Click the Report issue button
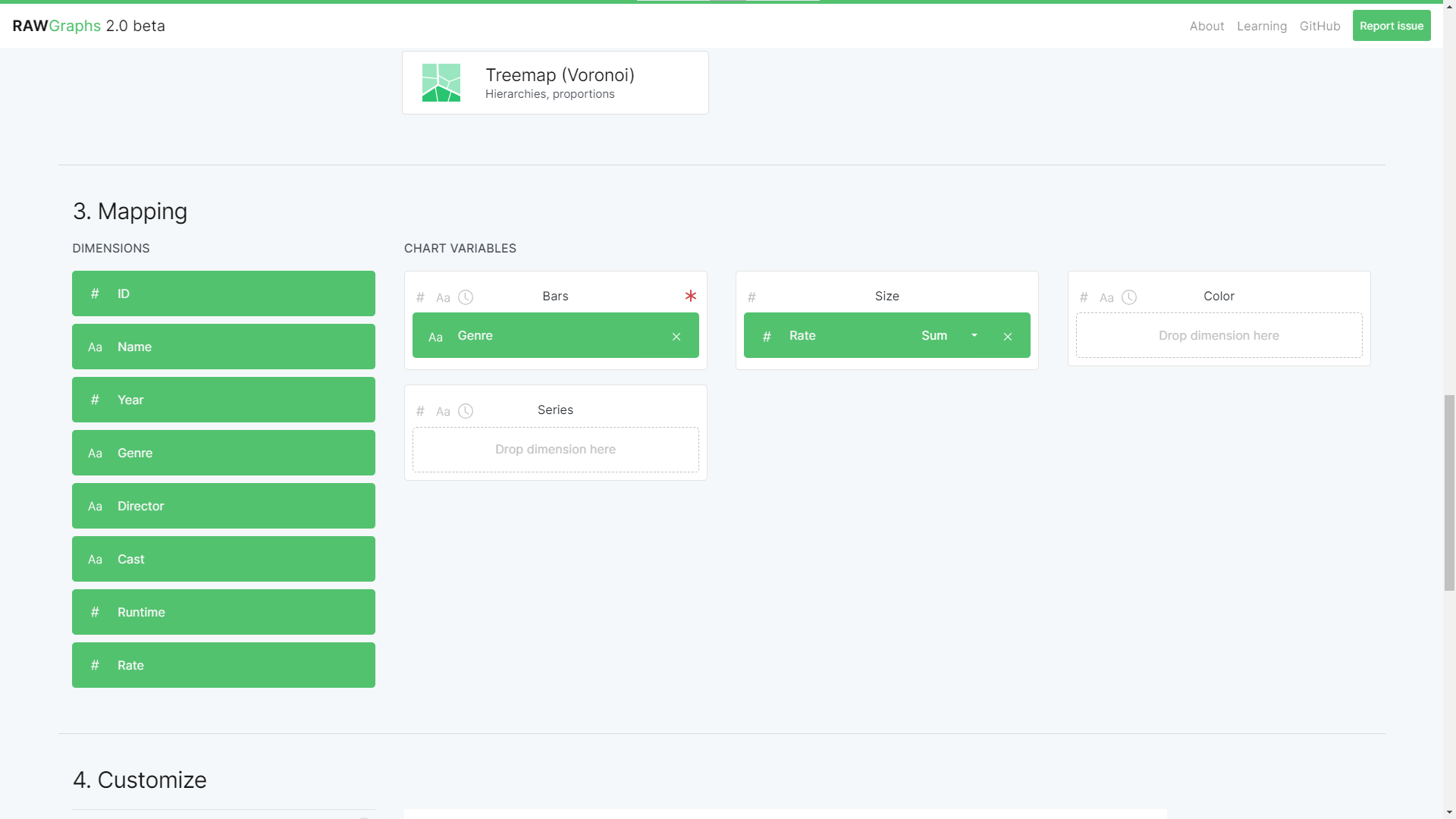The width and height of the screenshot is (1456, 819). (x=1392, y=26)
